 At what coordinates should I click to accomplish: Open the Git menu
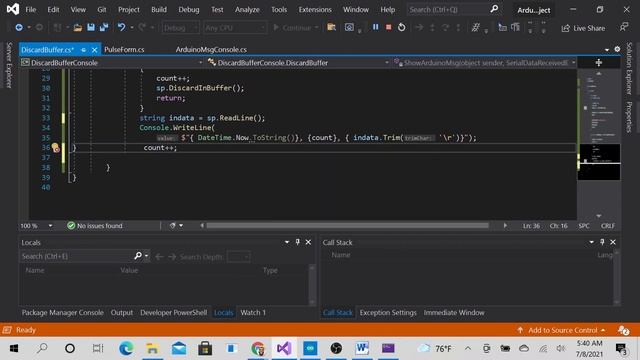coord(102,9)
